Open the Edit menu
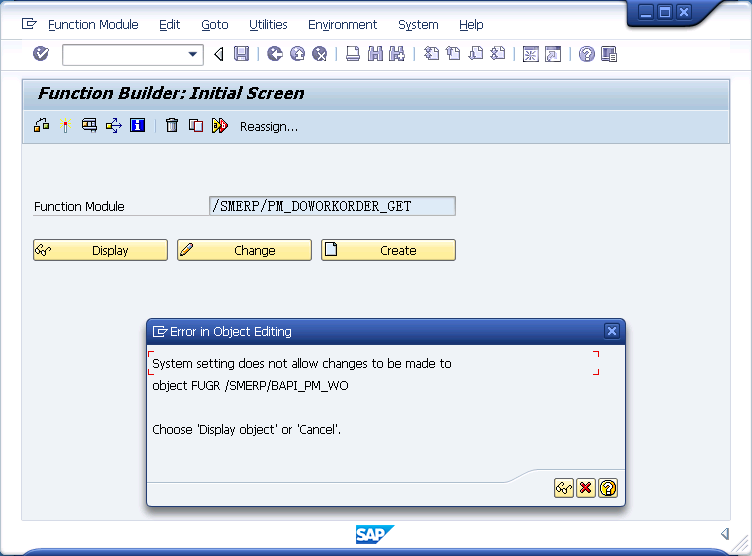The image size is (752, 556). pos(169,24)
